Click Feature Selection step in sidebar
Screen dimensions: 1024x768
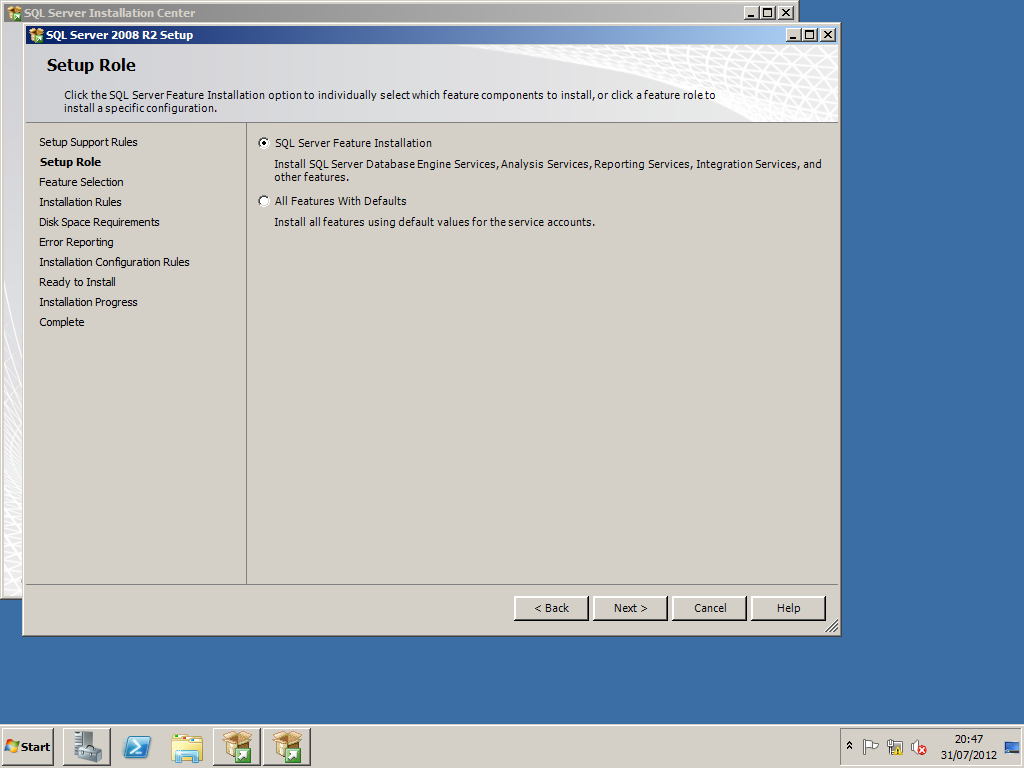[81, 182]
